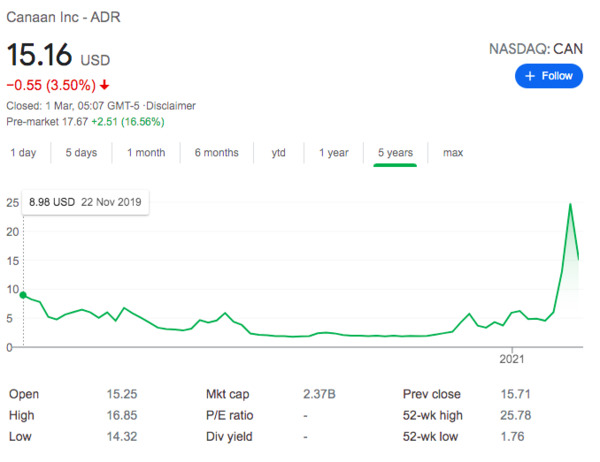Click the 52-wk high value 25.78
600x462 pixels.
(515, 415)
